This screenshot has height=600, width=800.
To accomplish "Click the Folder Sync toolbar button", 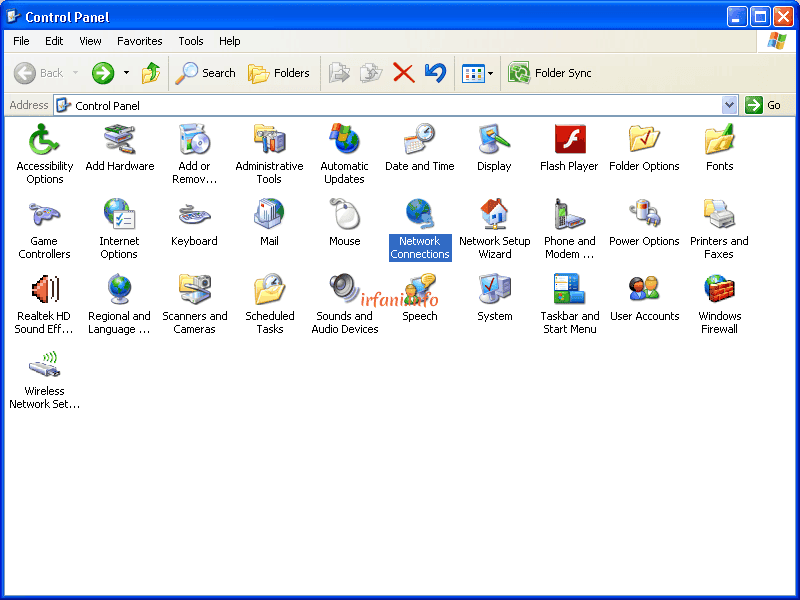I will (550, 73).
